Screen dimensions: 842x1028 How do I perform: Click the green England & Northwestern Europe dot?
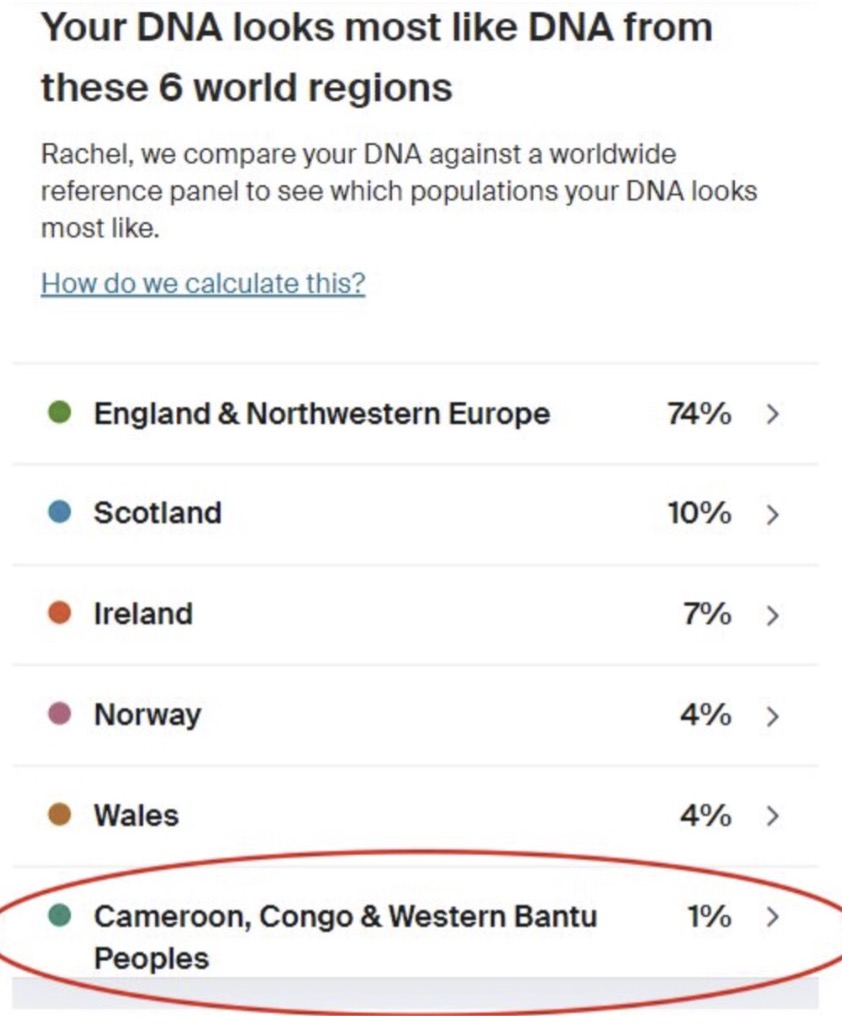[60, 412]
